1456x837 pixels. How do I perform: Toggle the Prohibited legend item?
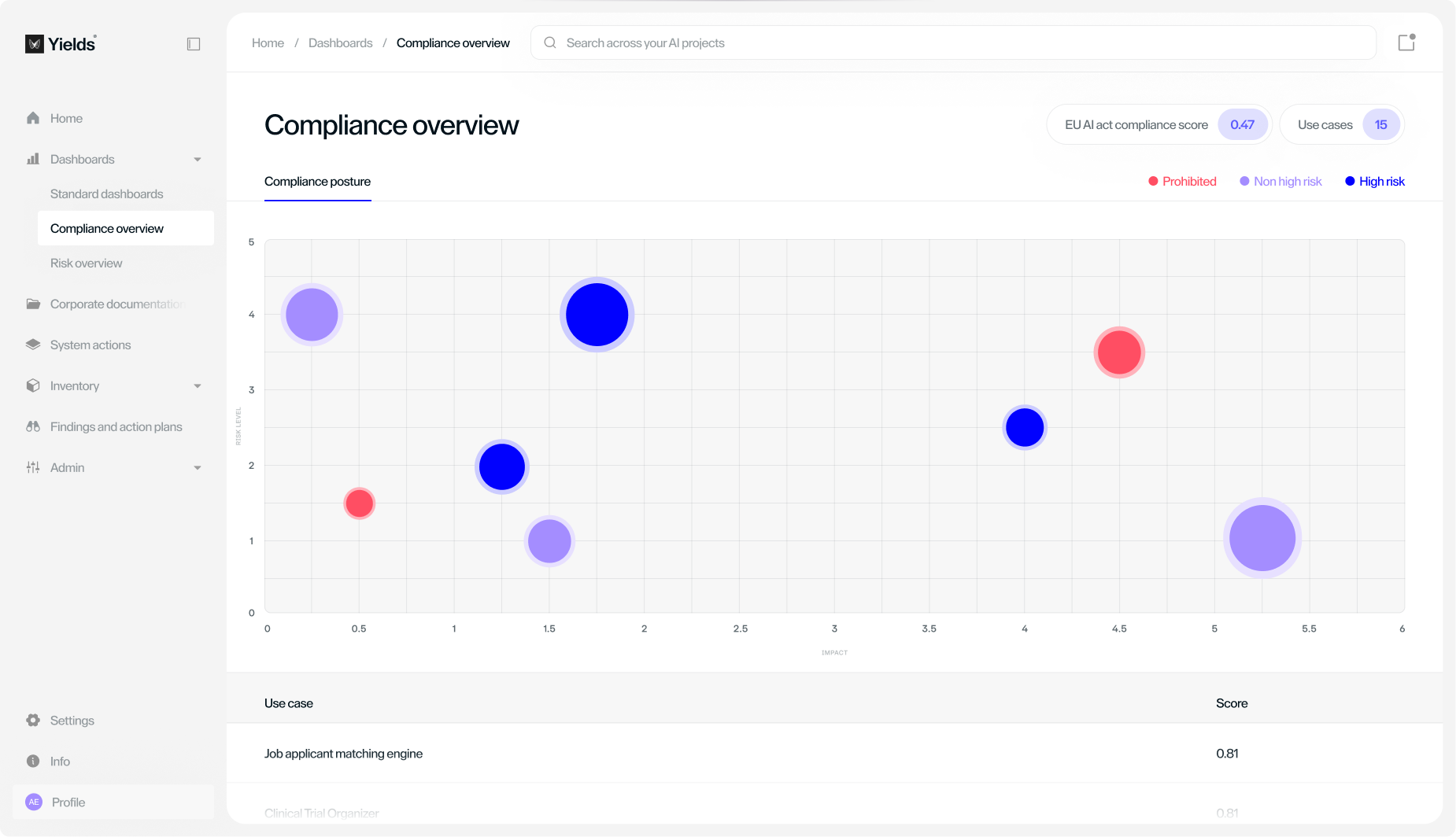tap(1183, 181)
